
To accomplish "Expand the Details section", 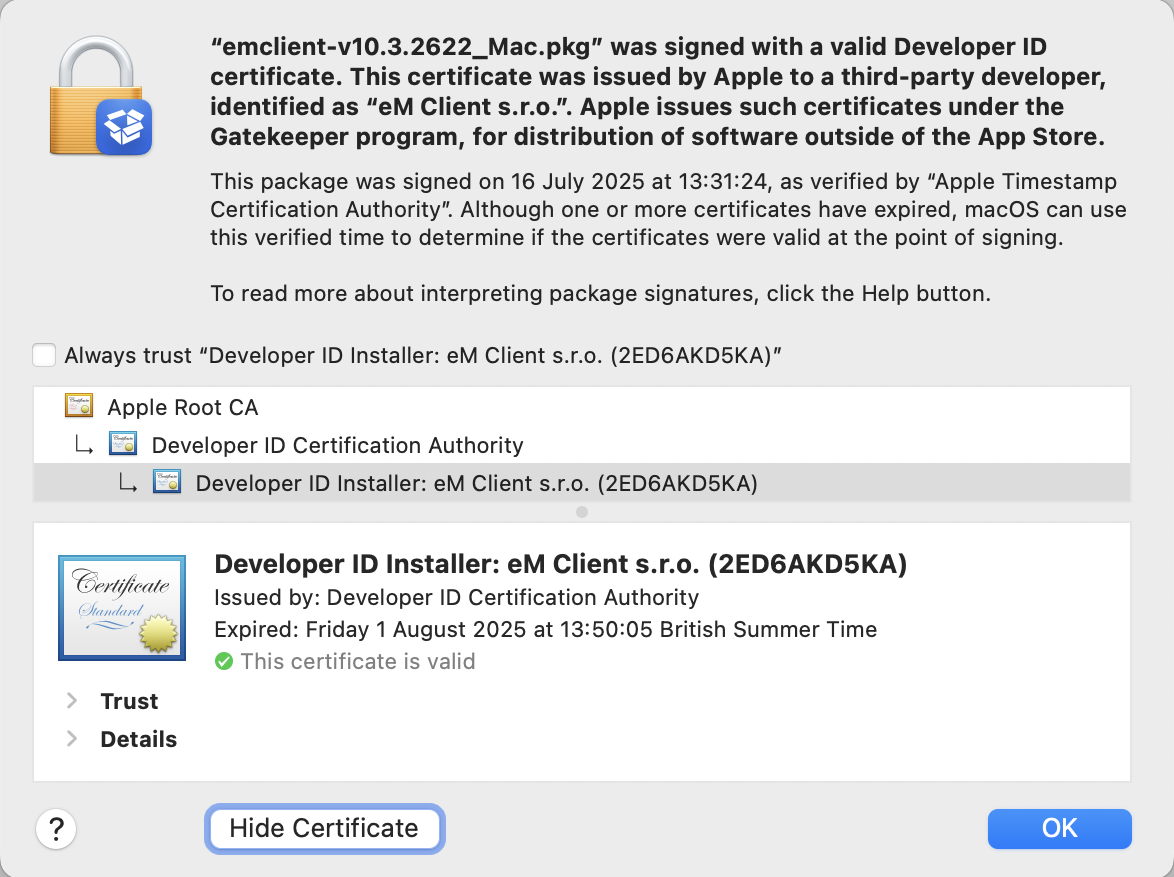I will [72, 739].
